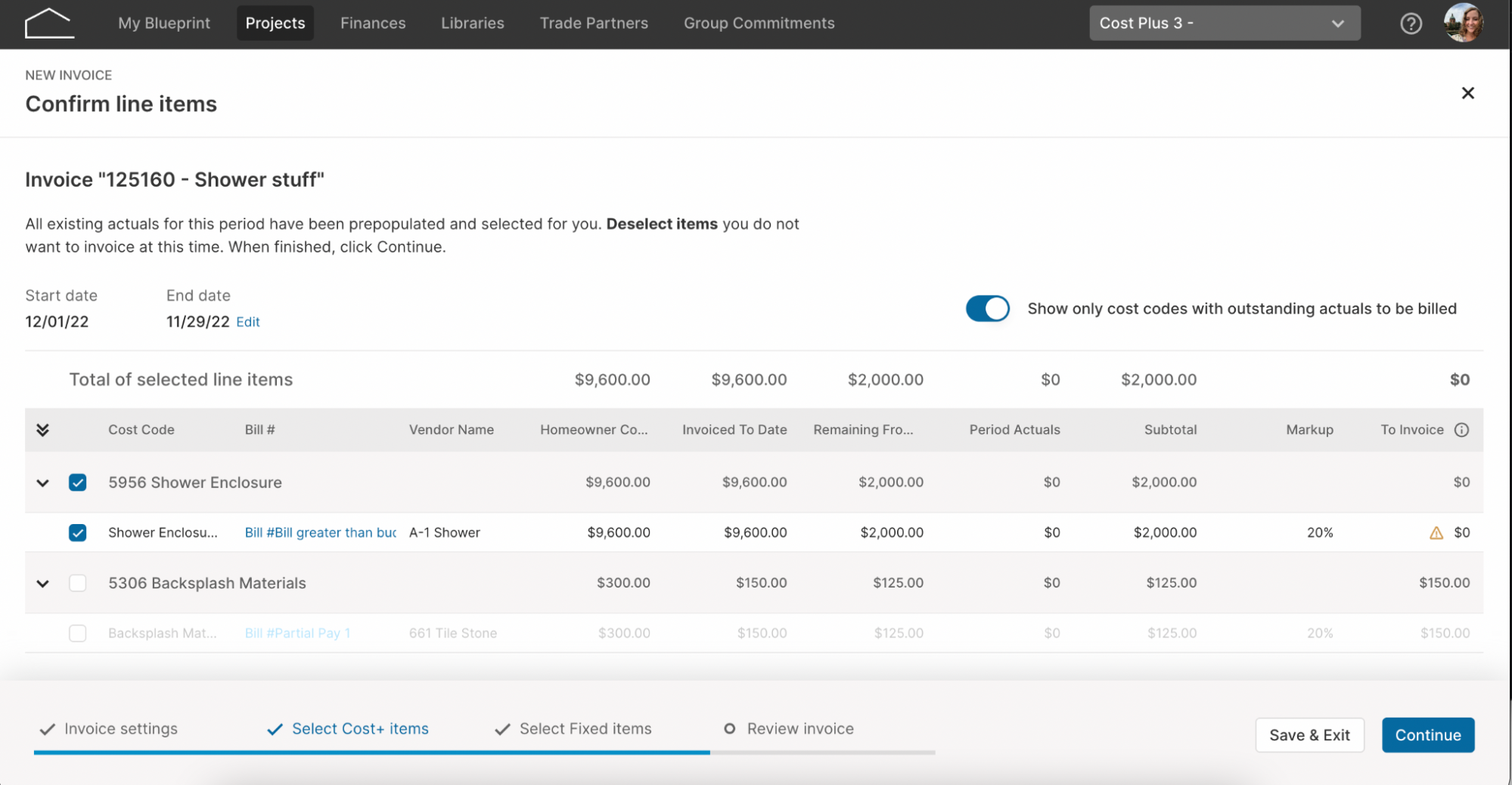The height and width of the screenshot is (785, 1512).
Task: Open the Cost Plus 3 project dropdown
Action: pyautogui.click(x=1225, y=23)
